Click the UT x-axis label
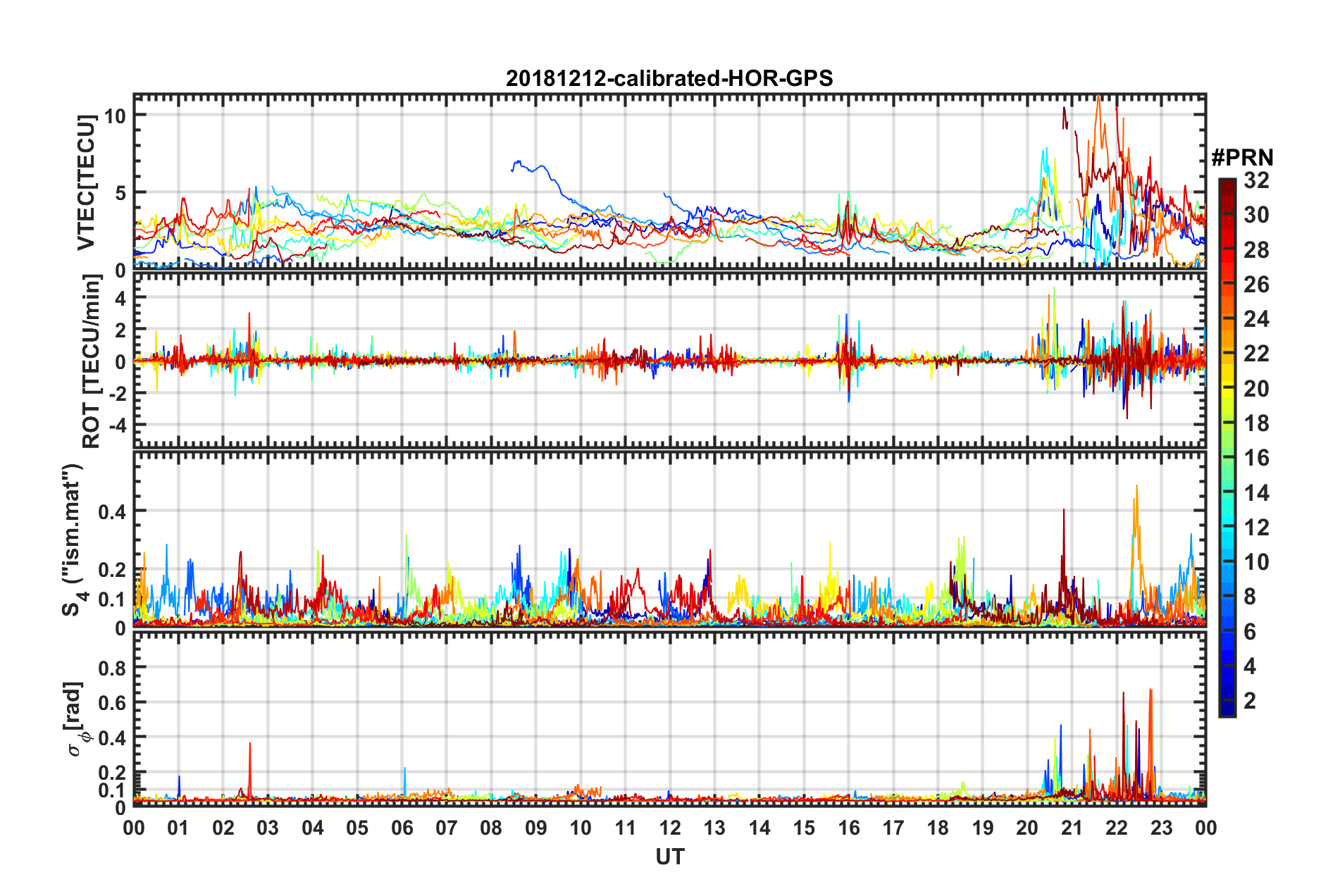 click(x=669, y=857)
